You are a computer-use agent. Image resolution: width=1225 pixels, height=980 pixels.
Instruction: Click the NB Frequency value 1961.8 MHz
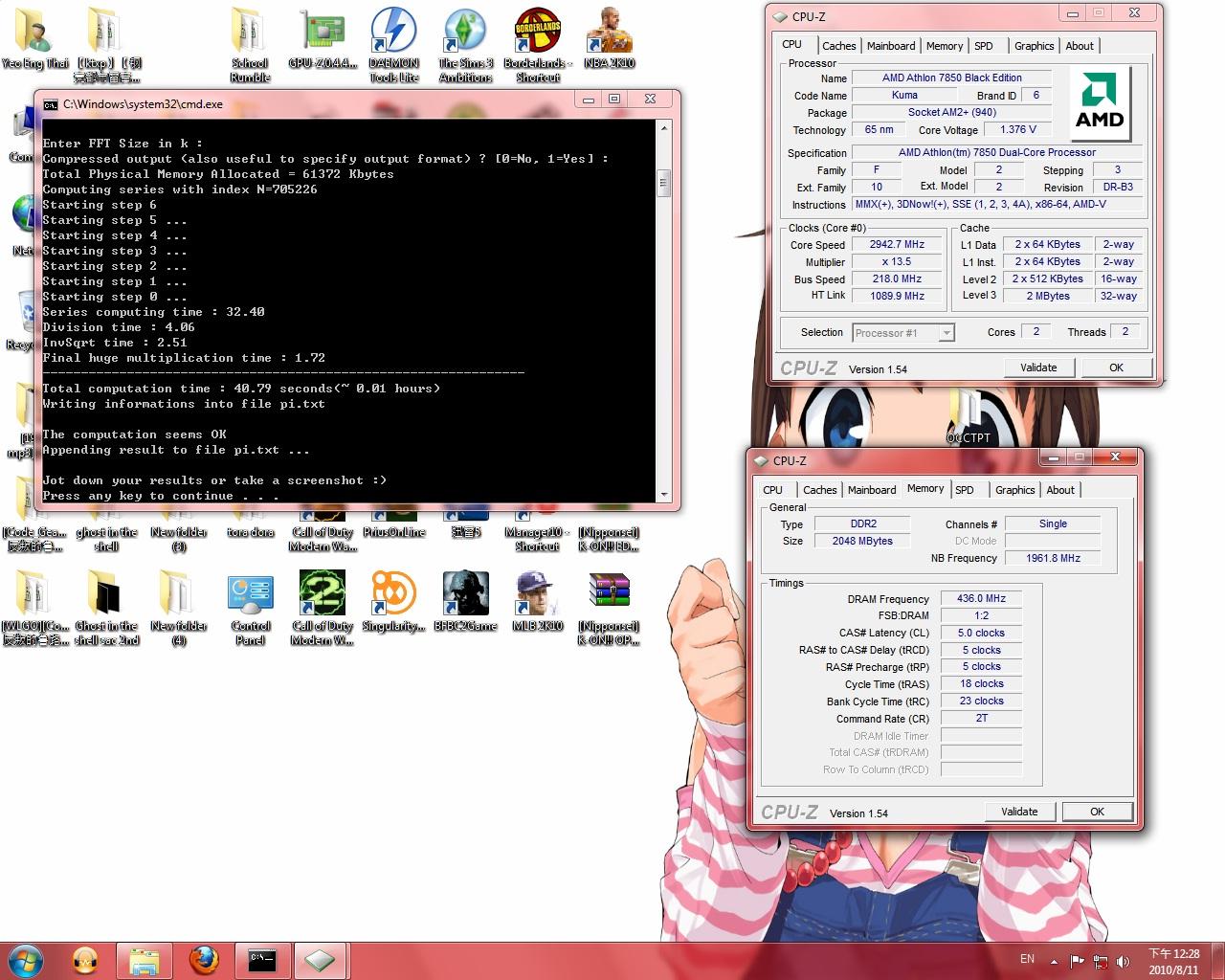point(1053,558)
